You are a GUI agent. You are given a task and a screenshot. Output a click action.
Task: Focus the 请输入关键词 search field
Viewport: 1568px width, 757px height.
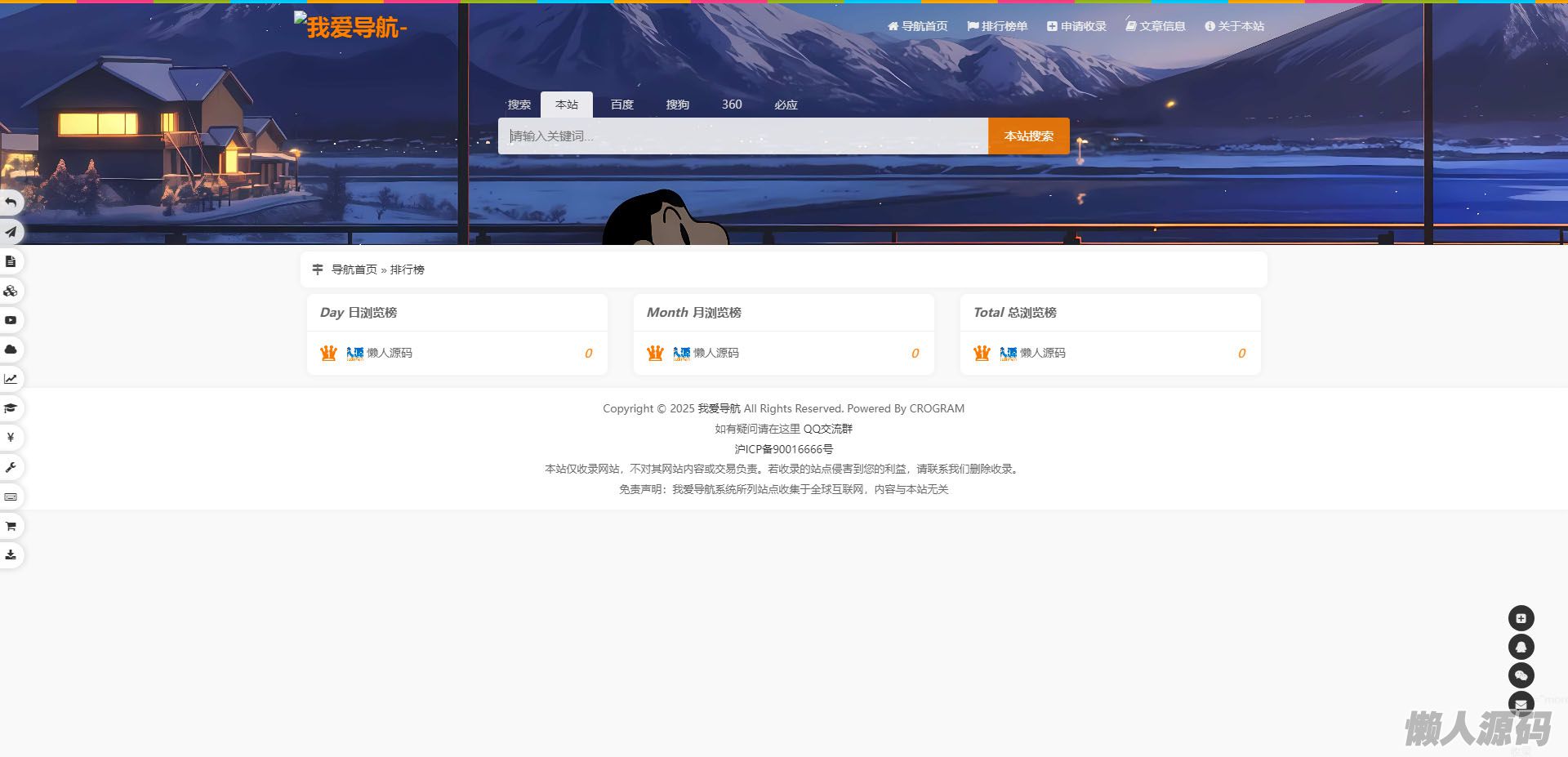[743, 136]
